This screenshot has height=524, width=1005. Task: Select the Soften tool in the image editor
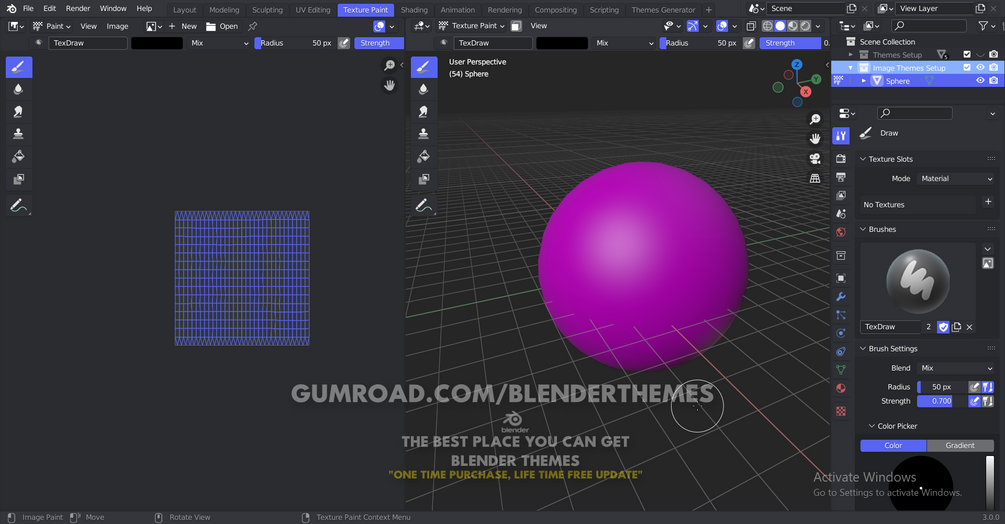click(x=19, y=90)
